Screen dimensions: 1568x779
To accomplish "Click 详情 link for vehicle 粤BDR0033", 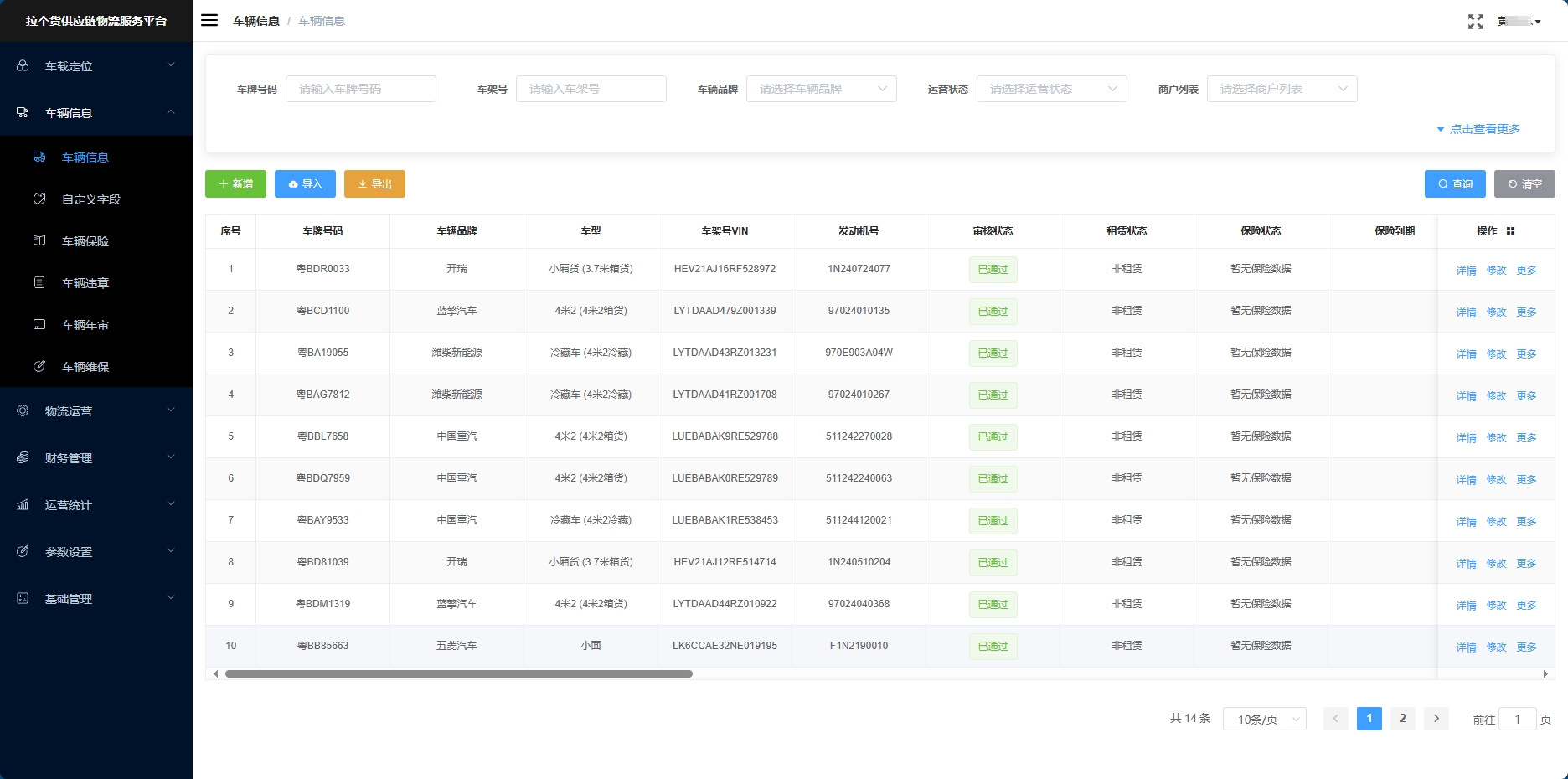I will pyautogui.click(x=1466, y=271).
